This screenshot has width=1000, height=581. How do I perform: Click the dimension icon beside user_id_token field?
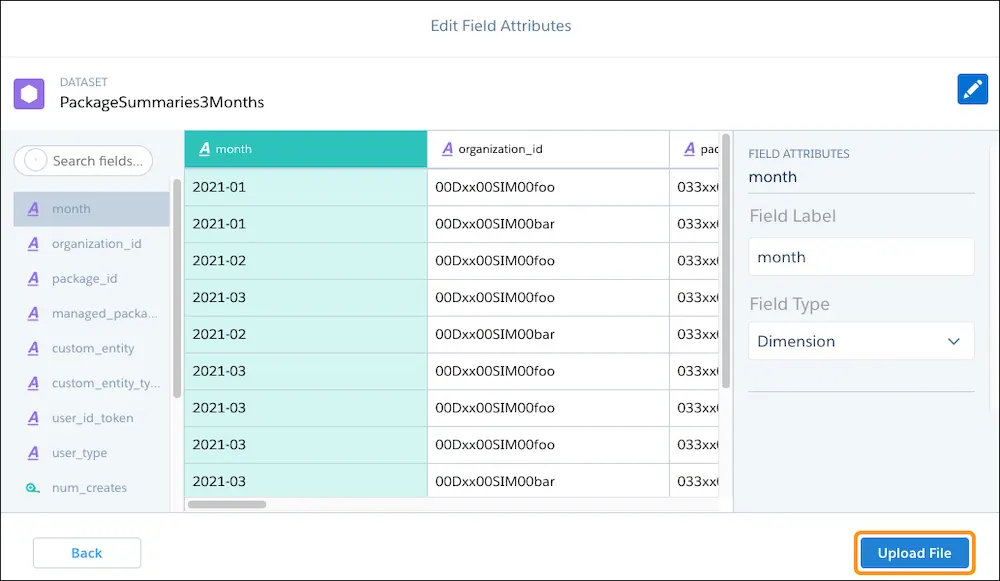[33, 418]
